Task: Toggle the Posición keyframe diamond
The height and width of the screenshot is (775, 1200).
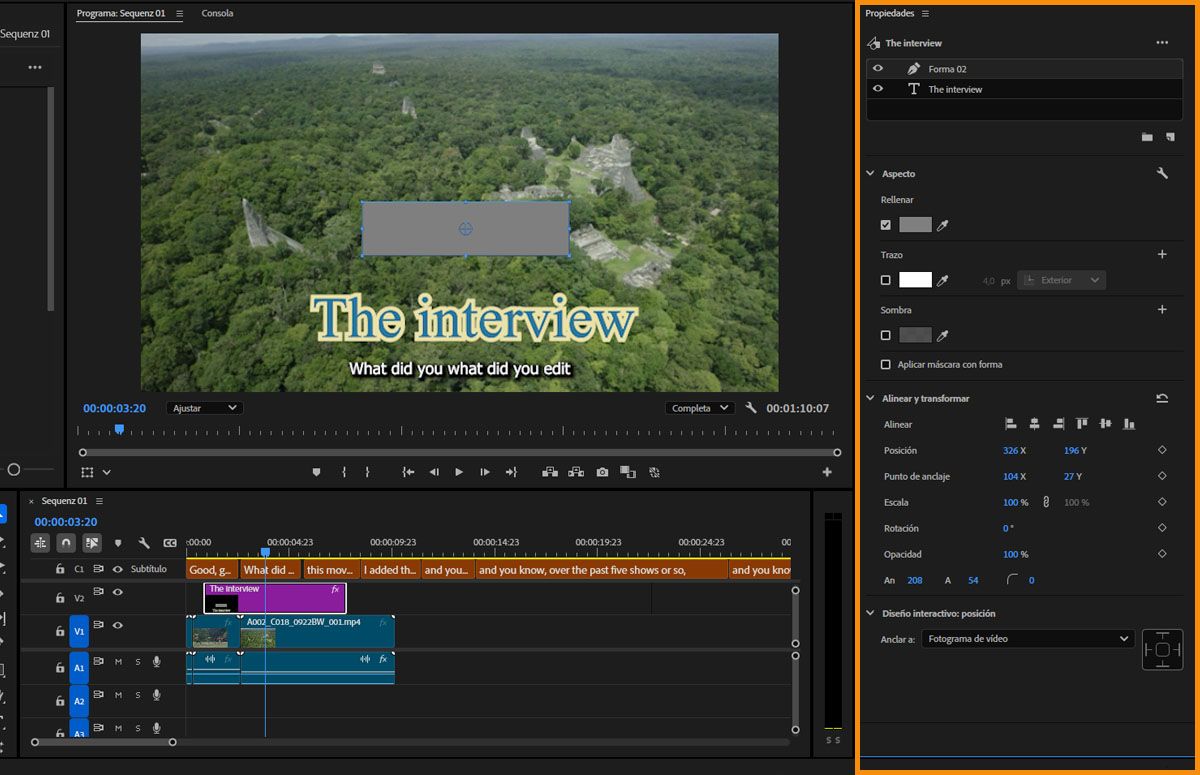Action: pyautogui.click(x=1162, y=450)
